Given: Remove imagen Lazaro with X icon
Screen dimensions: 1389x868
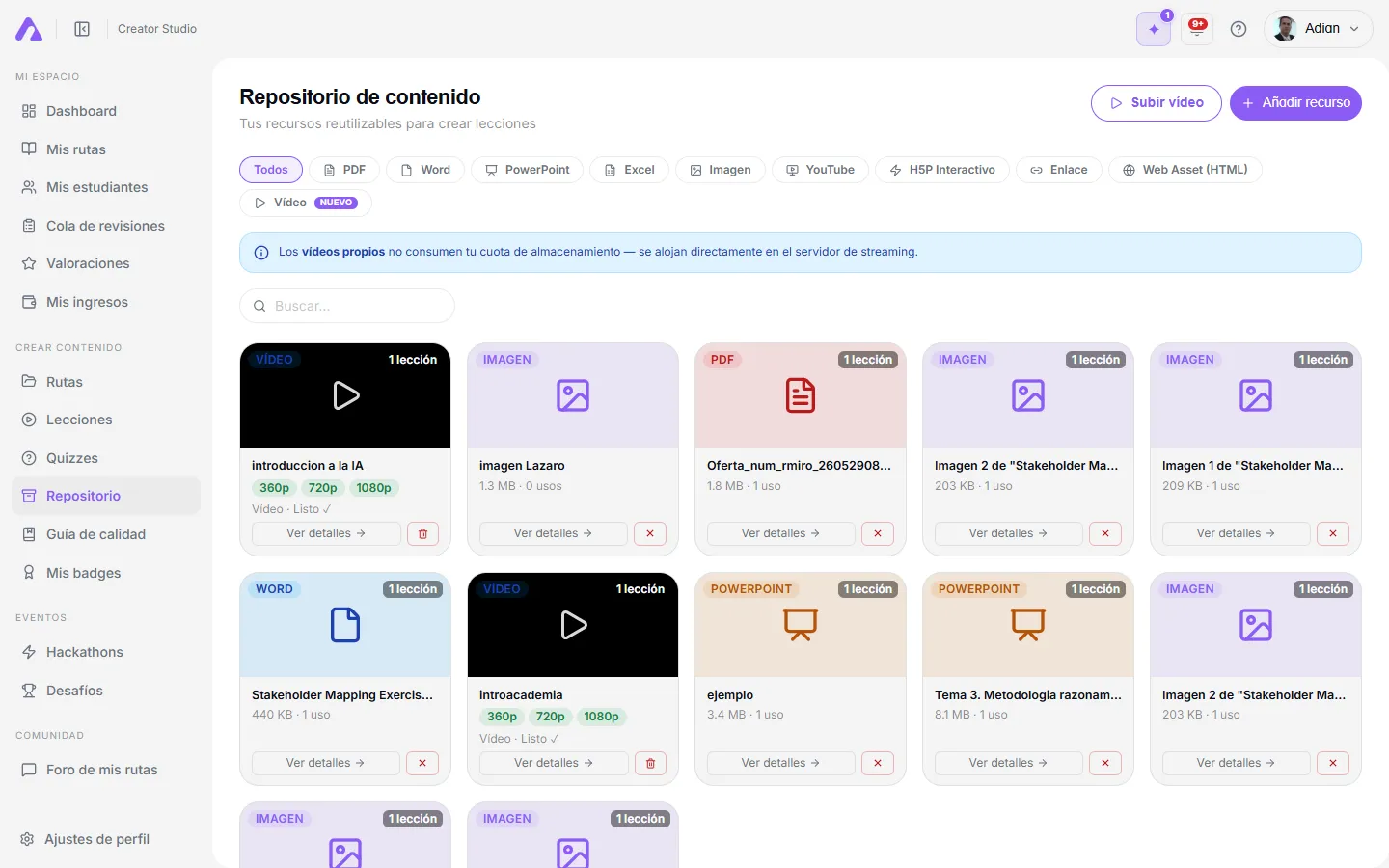Looking at the screenshot, I should tap(650, 533).
